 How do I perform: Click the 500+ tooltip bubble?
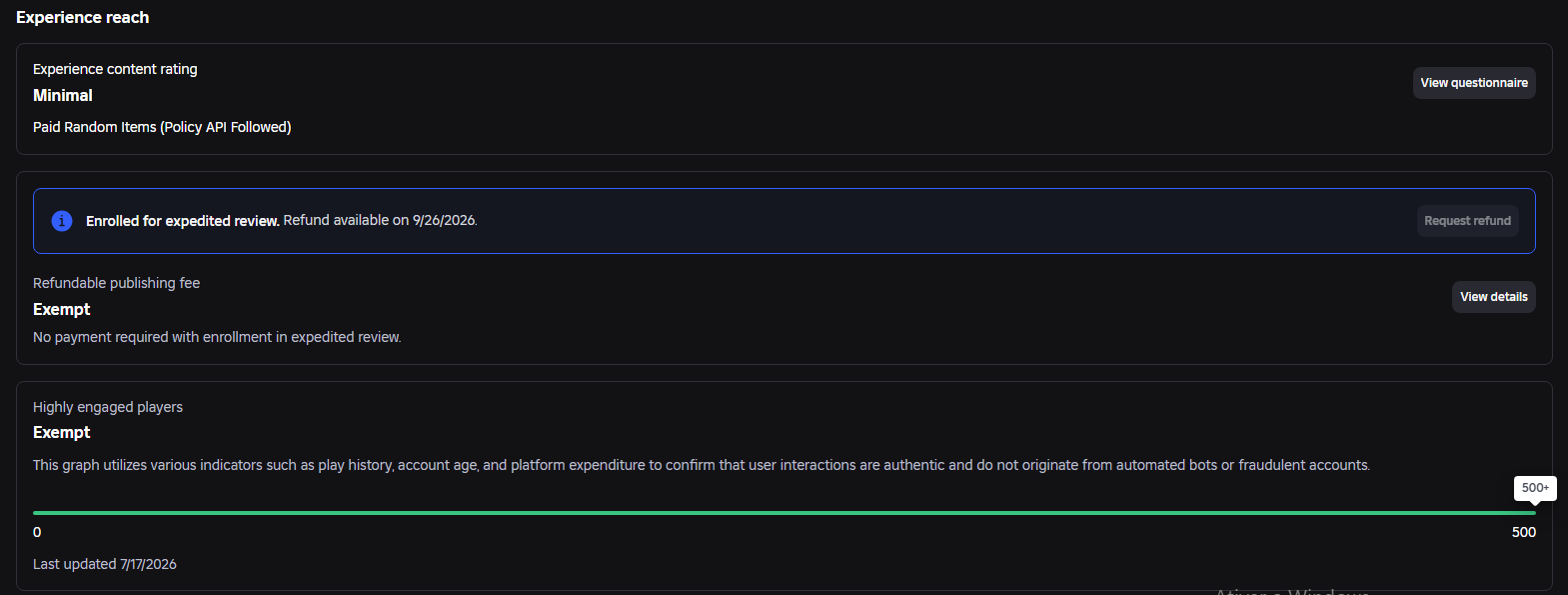pyautogui.click(x=1535, y=488)
